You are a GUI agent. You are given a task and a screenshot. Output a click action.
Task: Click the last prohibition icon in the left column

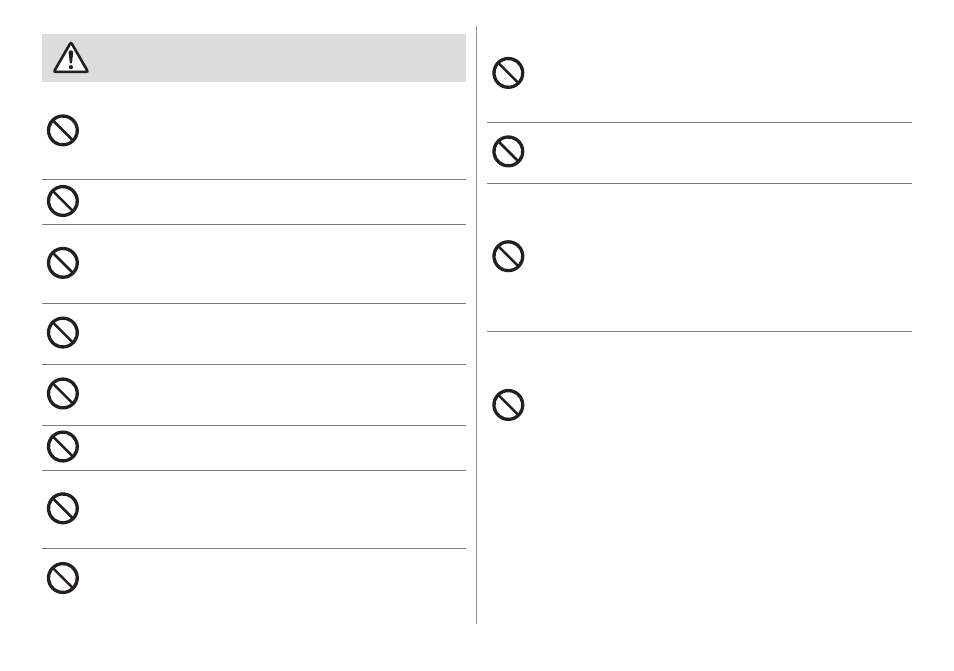63,578
